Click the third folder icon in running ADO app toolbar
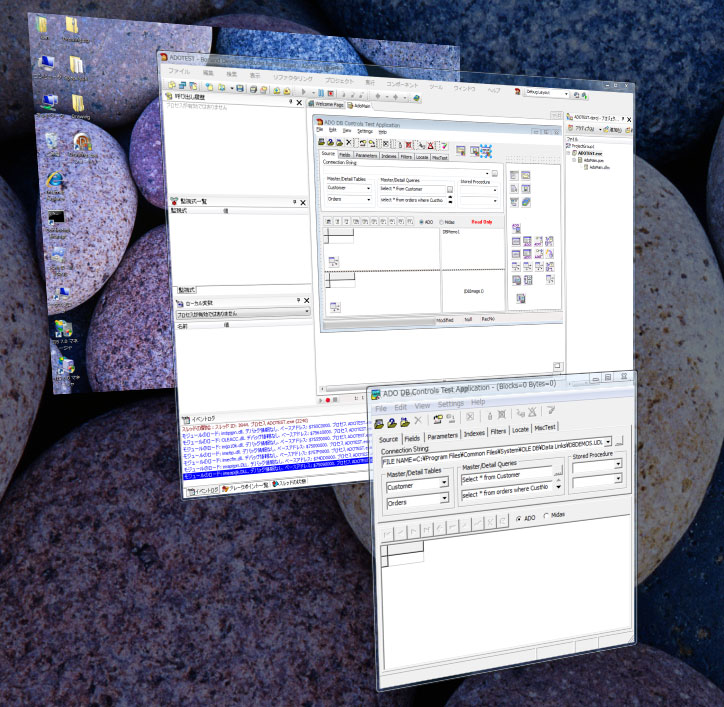Image resolution: width=724 pixels, height=707 pixels. (405, 421)
